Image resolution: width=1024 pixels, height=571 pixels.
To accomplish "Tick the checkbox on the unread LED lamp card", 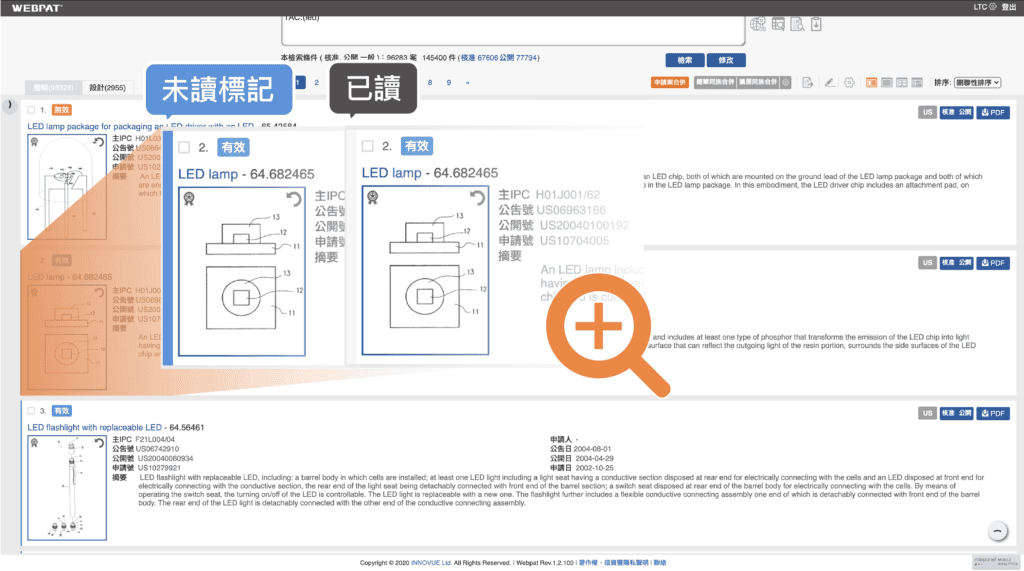I will [x=184, y=147].
